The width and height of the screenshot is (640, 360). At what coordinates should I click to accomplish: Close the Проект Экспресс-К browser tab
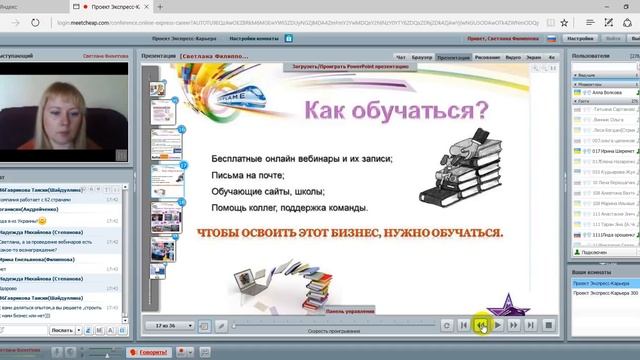point(147,7)
